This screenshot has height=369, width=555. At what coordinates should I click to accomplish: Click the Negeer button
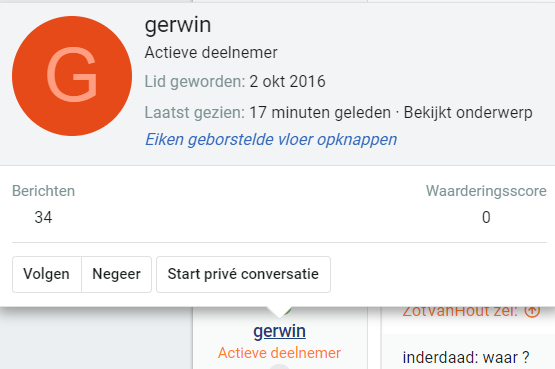click(116, 274)
